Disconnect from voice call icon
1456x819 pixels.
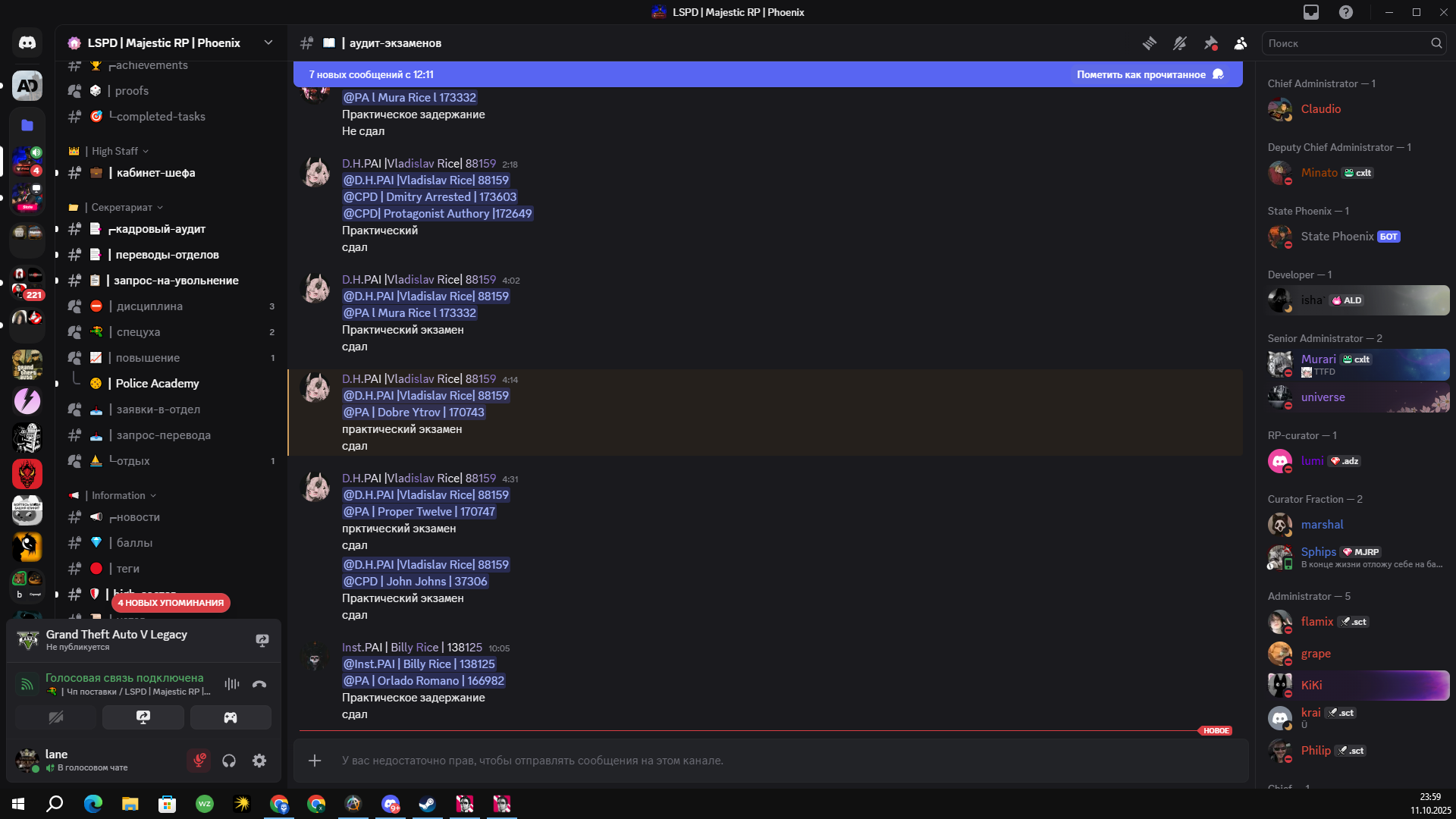259,684
